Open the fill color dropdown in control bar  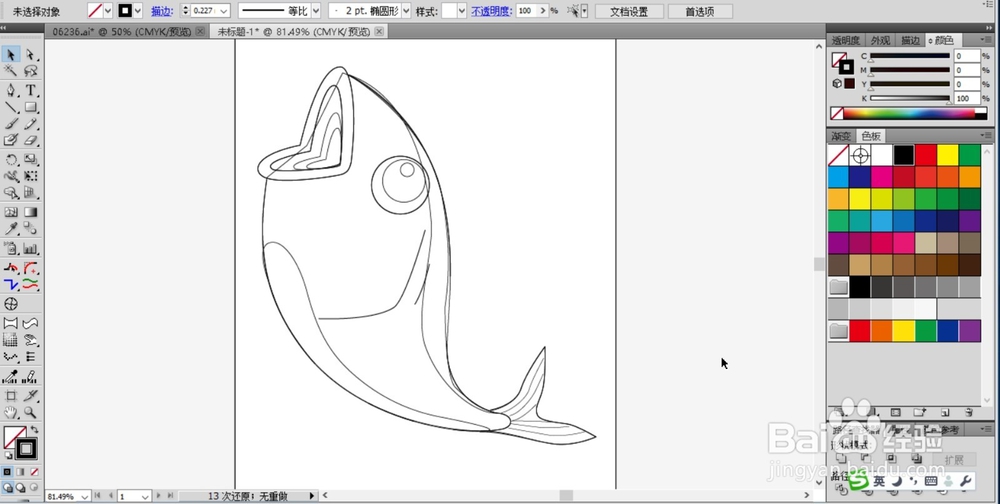[107, 11]
